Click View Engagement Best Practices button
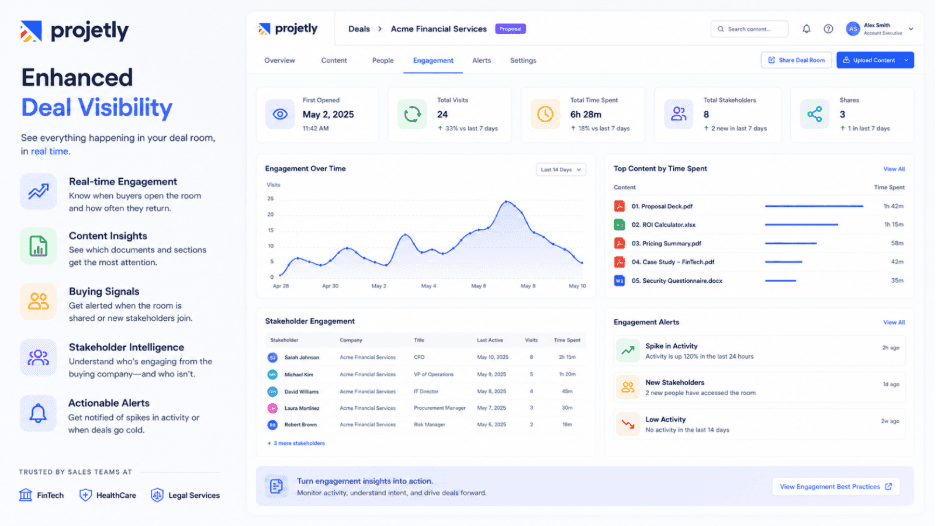This screenshot has width=936, height=526. 836,487
